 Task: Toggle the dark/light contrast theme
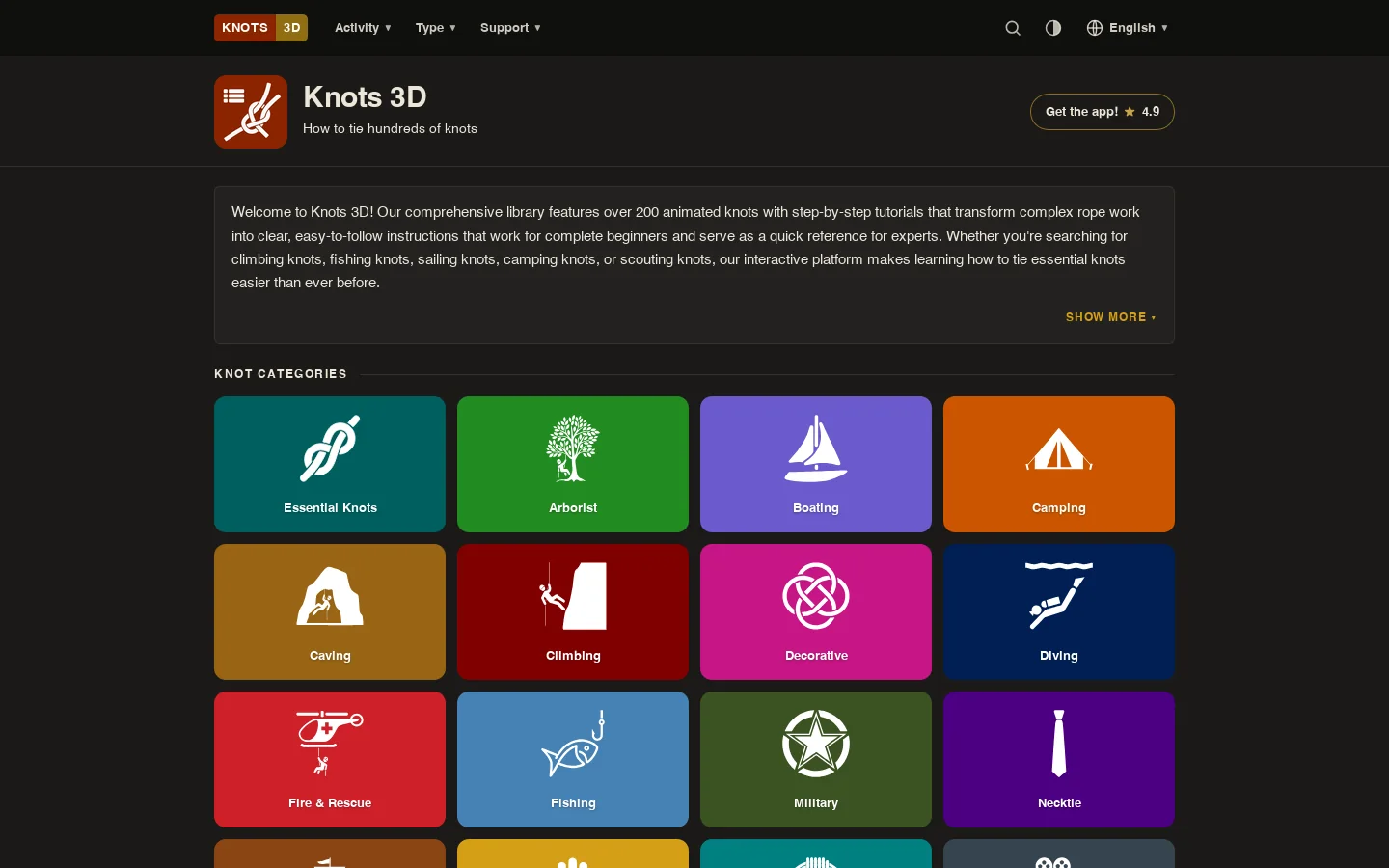[x=1053, y=28]
